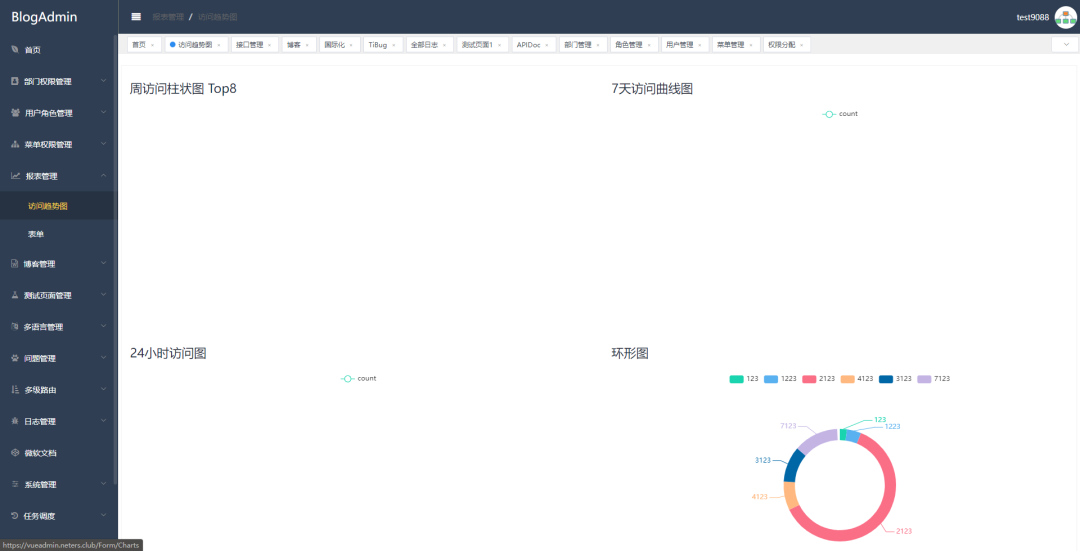Screen dimensions: 1080x551
Task: Click the 首页 home icon in sidebar
Action: 14,50
